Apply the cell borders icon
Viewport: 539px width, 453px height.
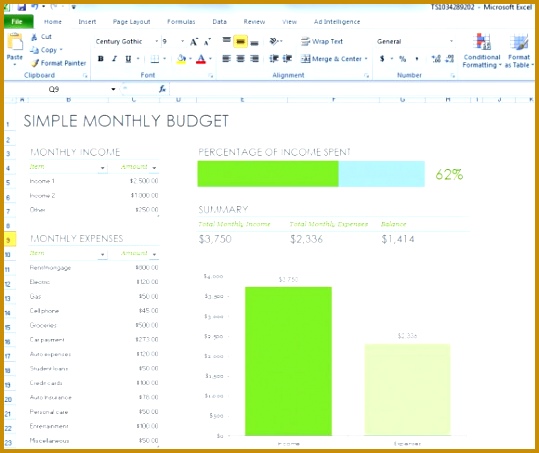[x=155, y=59]
